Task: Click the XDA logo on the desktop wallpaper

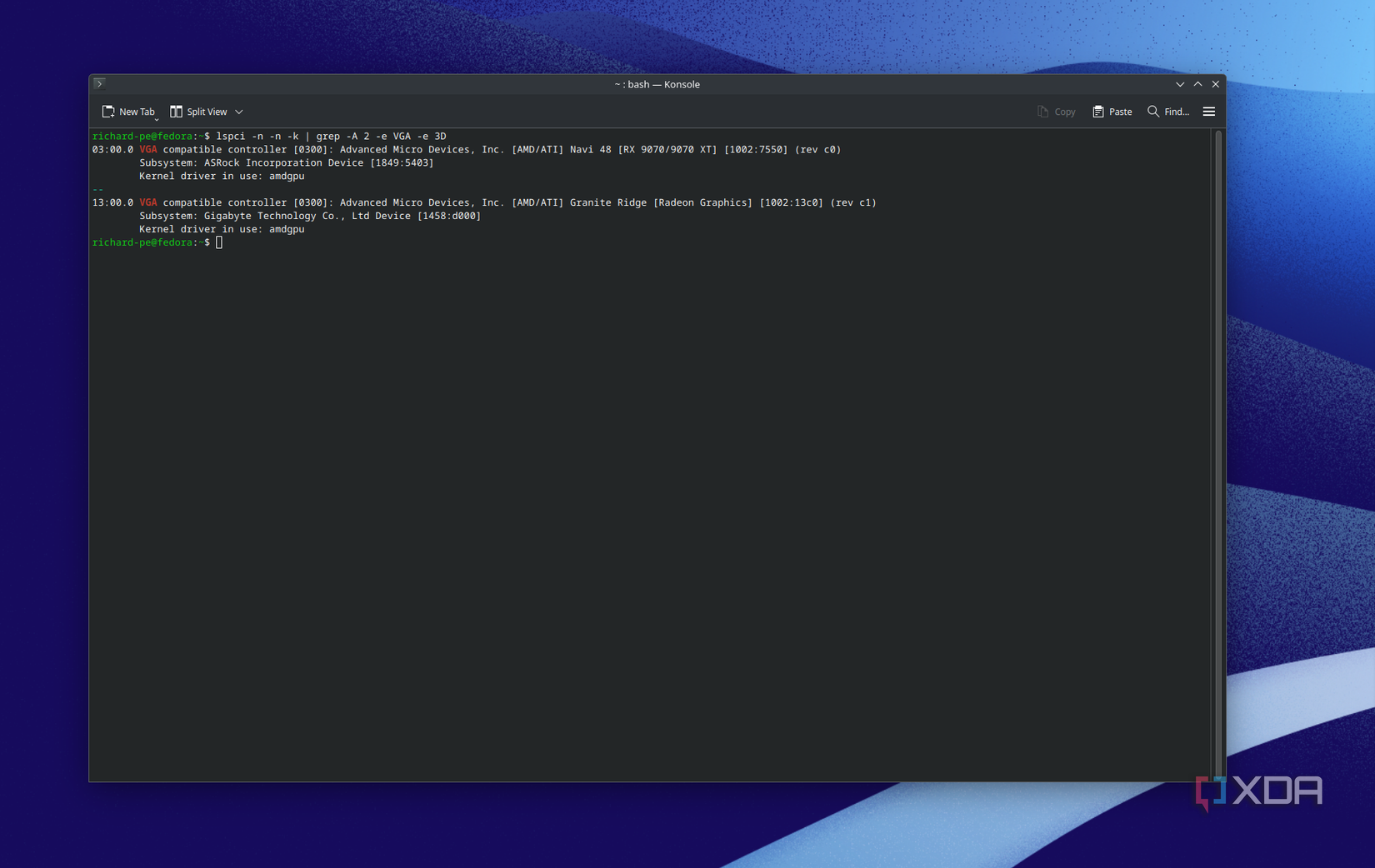Action: coord(1261,791)
